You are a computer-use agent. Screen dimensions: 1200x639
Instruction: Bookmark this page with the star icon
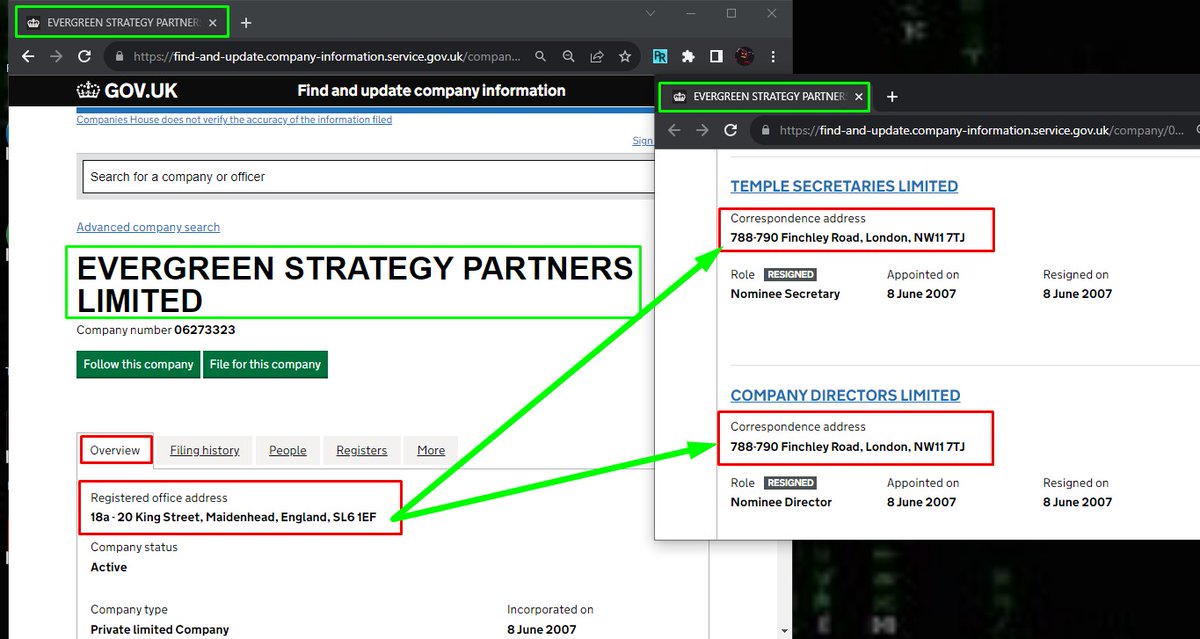[x=625, y=57]
